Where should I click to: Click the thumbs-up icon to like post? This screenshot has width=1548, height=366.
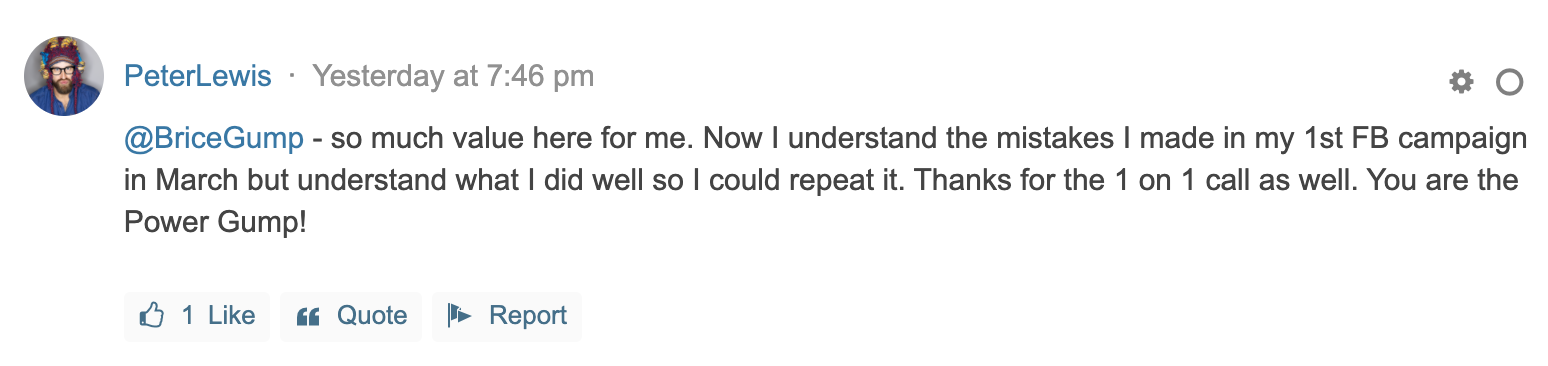[152, 316]
